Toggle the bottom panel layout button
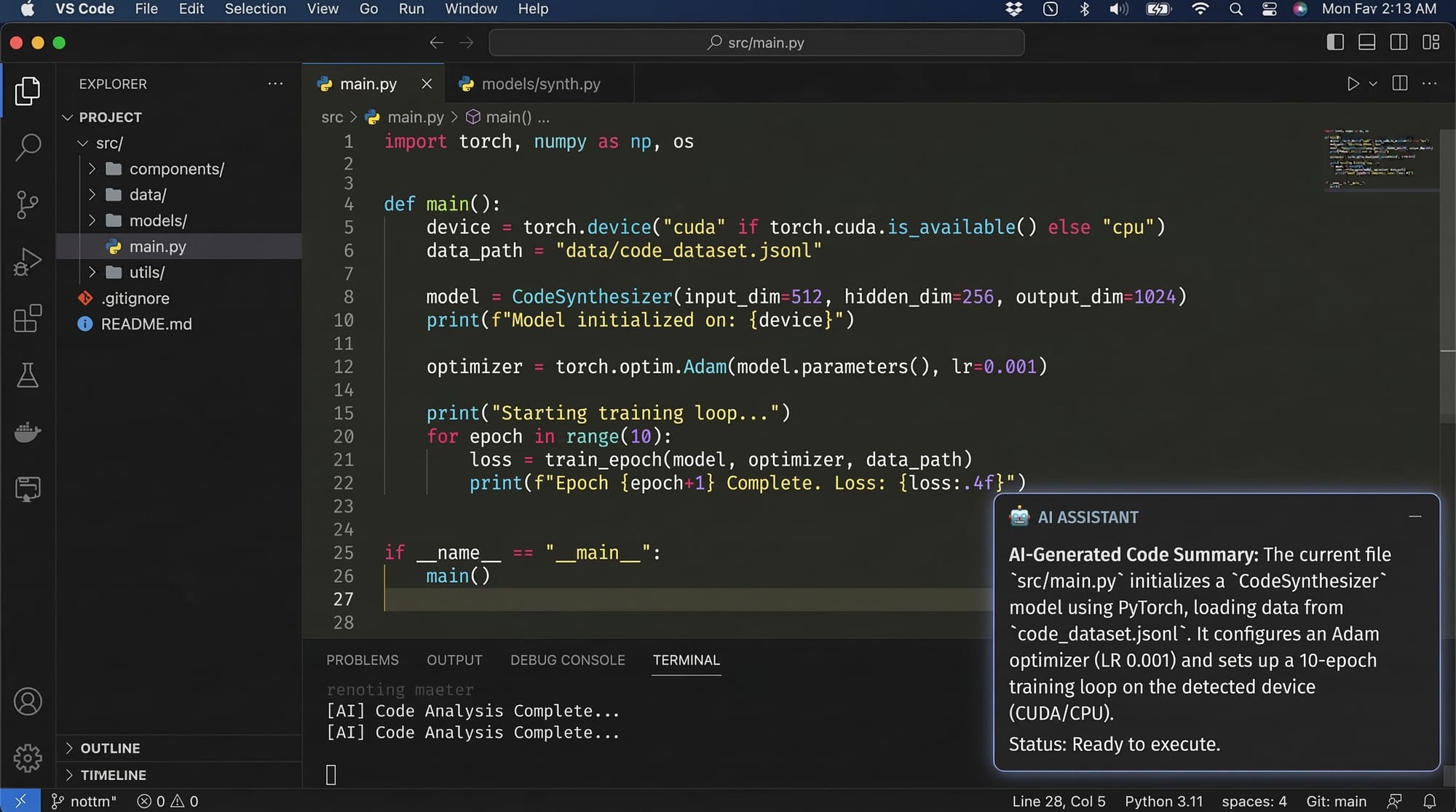This screenshot has width=1456, height=812. (x=1367, y=42)
